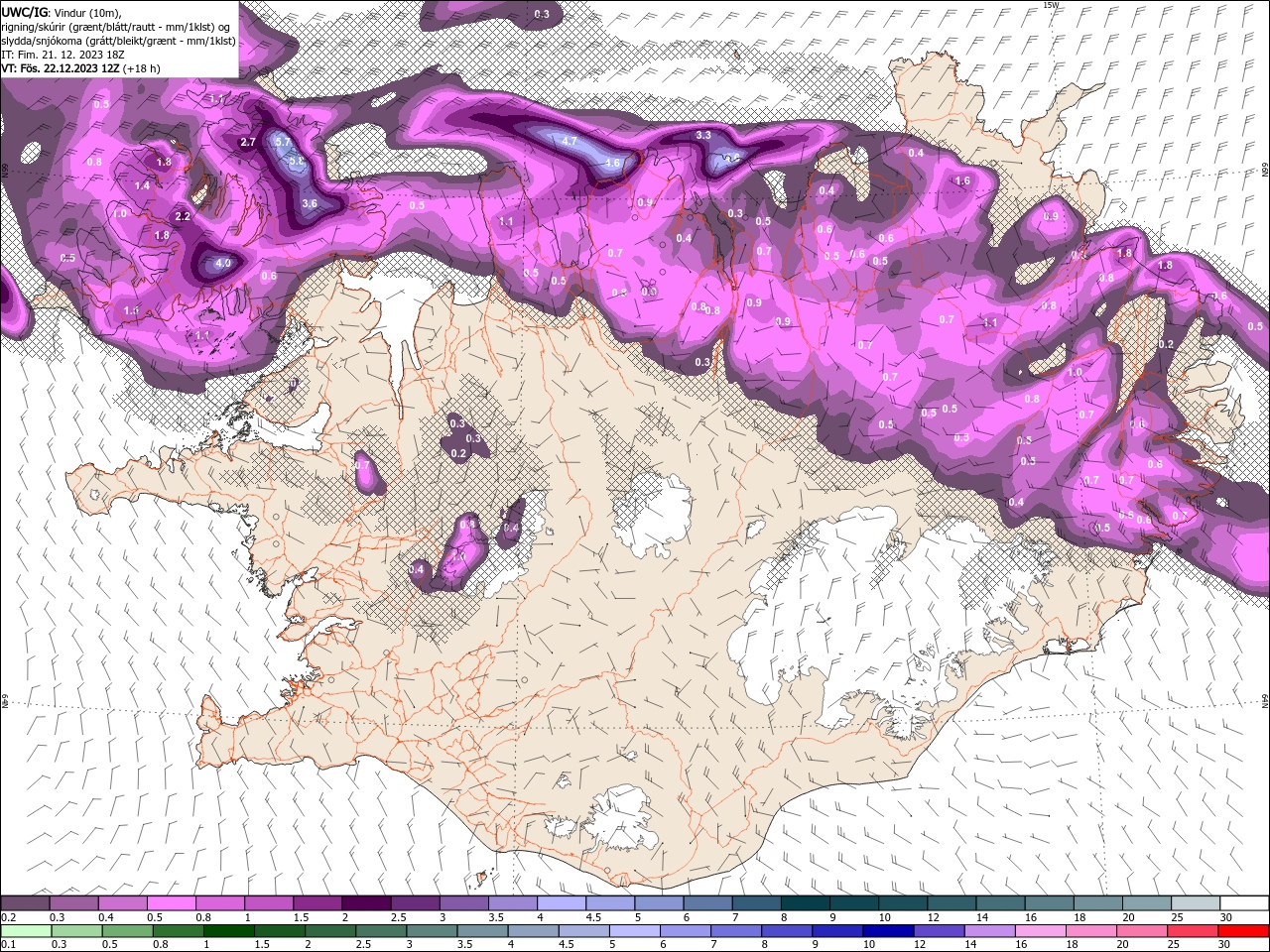
Task: Select the 25 light gray swatch in snow scale
Action: (1196, 903)
